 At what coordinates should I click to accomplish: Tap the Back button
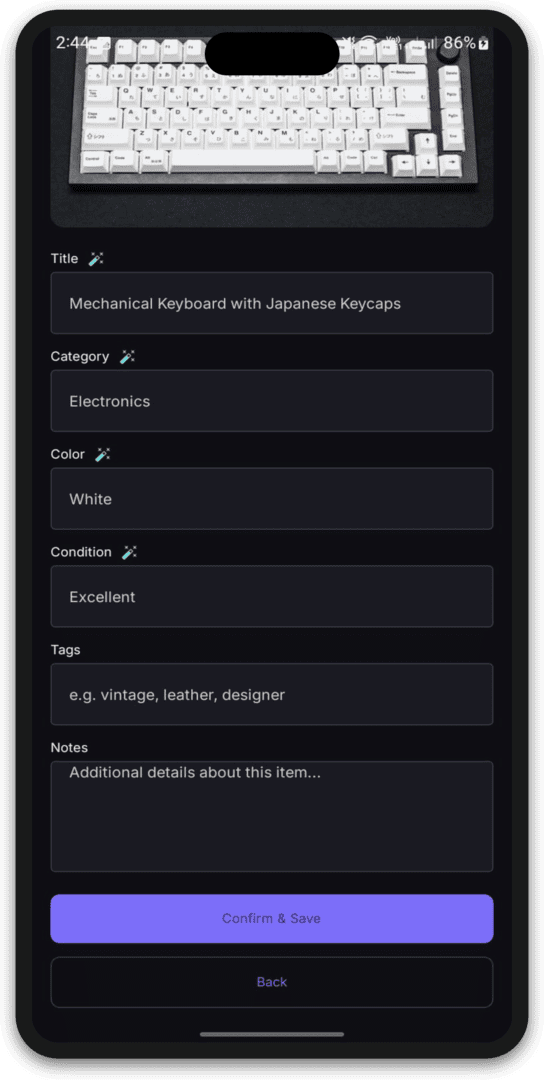(x=272, y=982)
